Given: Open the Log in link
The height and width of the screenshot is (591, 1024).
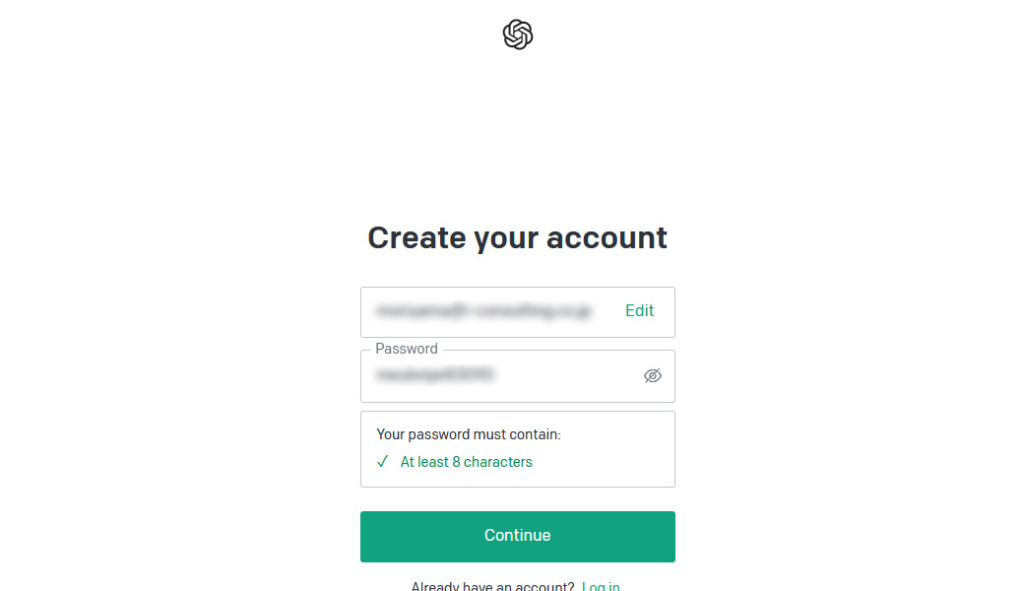Looking at the screenshot, I should [600, 586].
